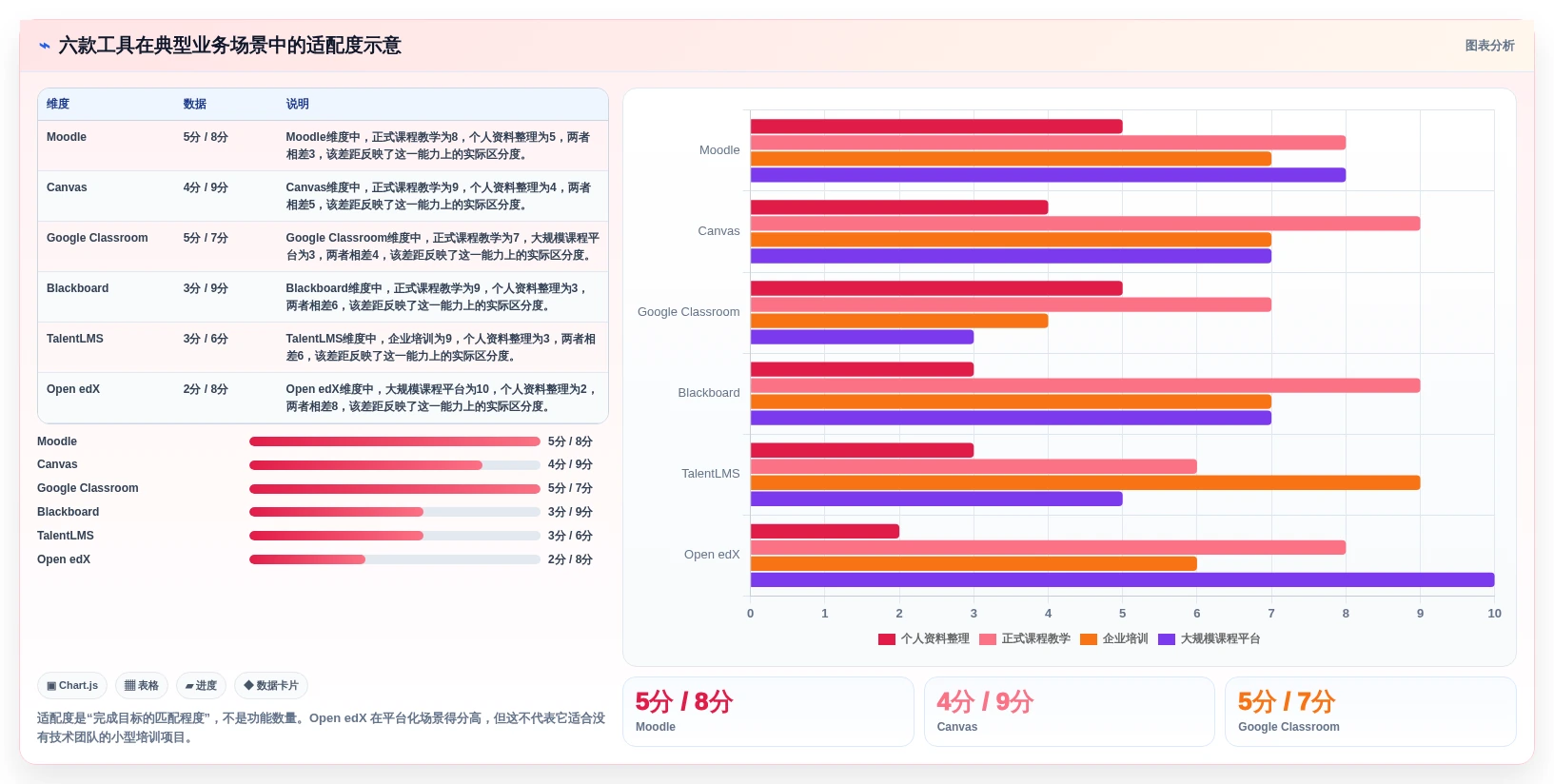Screen dimensions: 1554x784
Task: Click the title 六款工具在典型业务场景中的适配度示意
Action: point(230,46)
